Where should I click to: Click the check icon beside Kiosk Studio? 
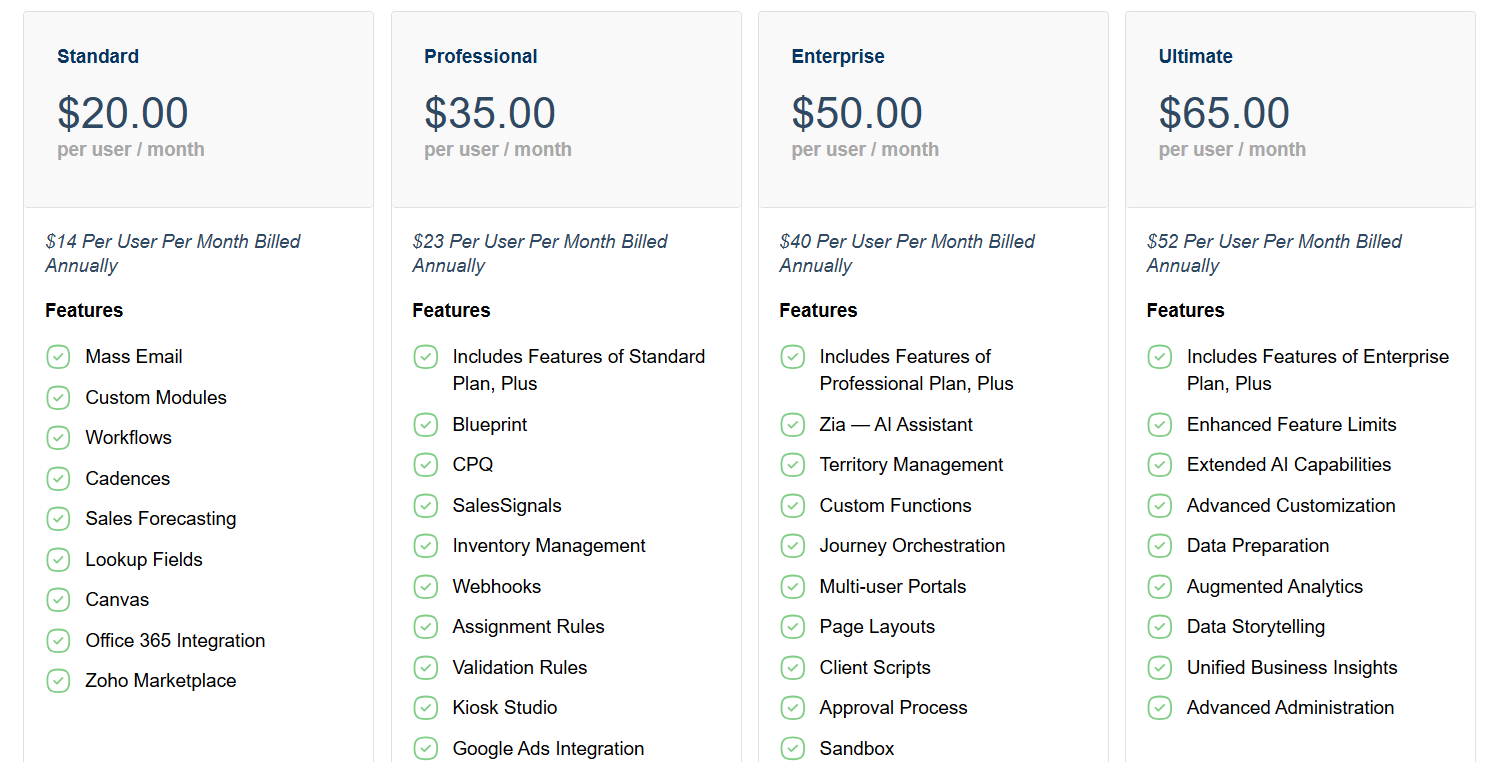point(426,708)
